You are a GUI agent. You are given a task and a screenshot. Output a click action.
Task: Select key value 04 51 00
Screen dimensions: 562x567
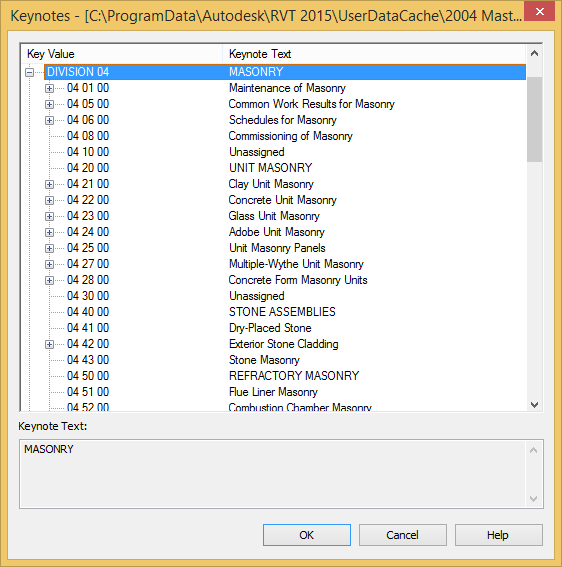click(x=88, y=392)
